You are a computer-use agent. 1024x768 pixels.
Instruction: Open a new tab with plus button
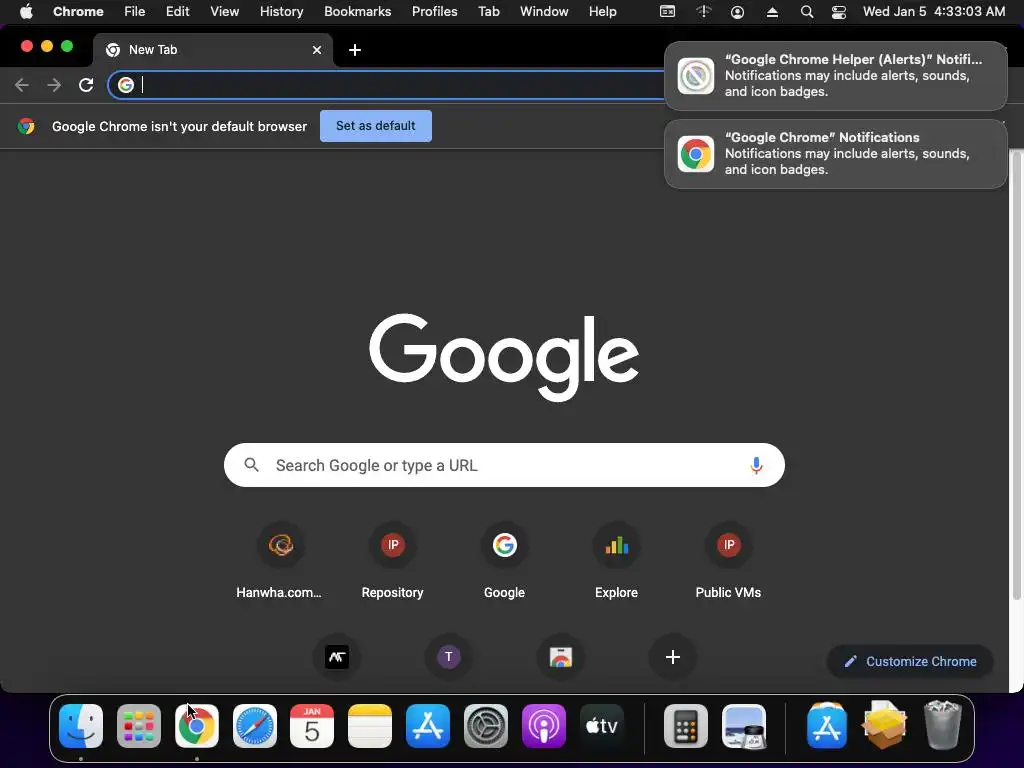point(355,50)
